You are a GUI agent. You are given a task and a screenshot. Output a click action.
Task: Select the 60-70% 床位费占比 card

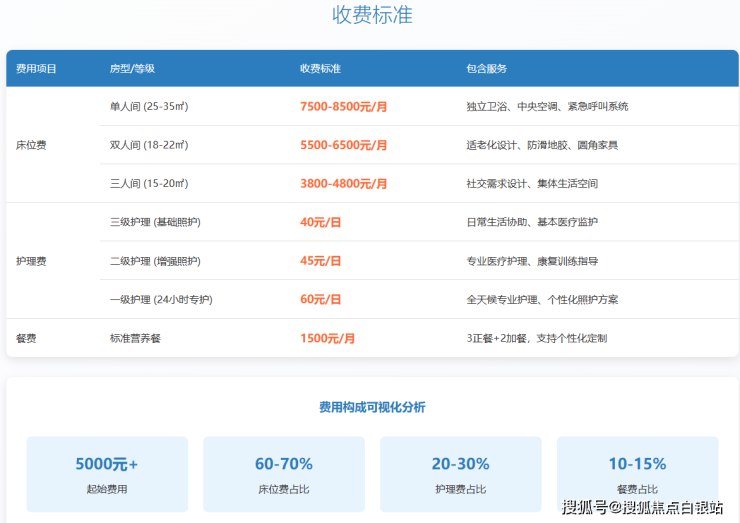pos(283,474)
